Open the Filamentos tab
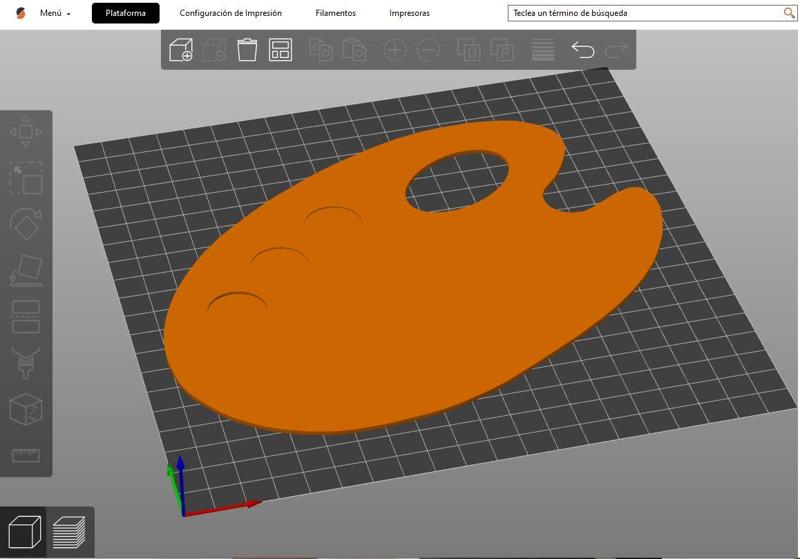The image size is (800, 559). click(335, 13)
